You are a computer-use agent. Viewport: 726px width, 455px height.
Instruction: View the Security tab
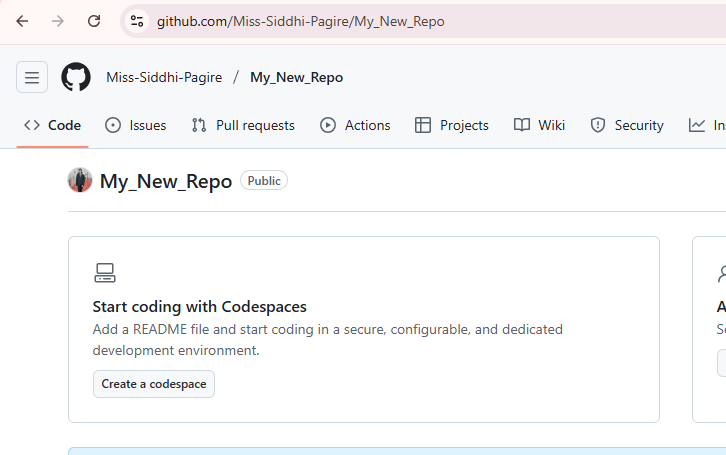click(x=627, y=125)
